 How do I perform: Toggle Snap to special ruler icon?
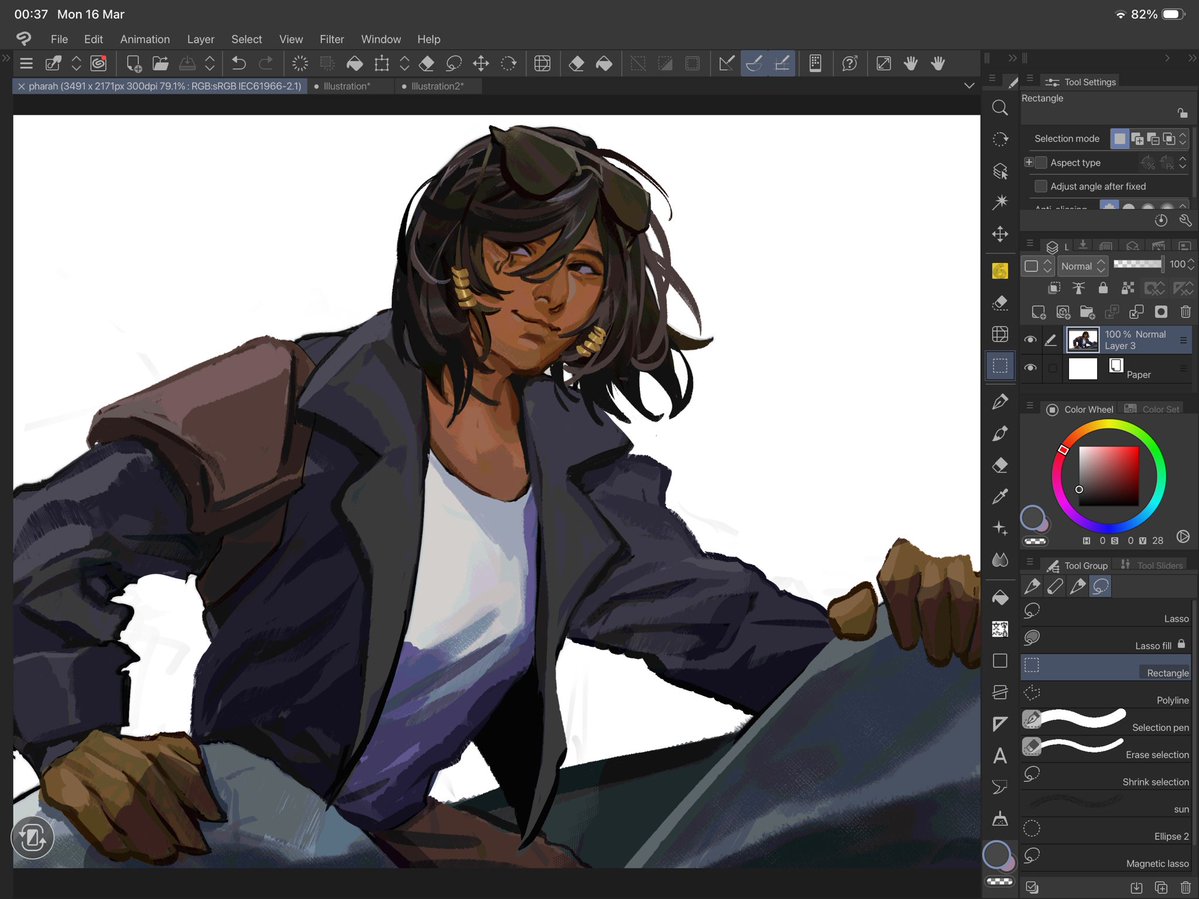754,63
